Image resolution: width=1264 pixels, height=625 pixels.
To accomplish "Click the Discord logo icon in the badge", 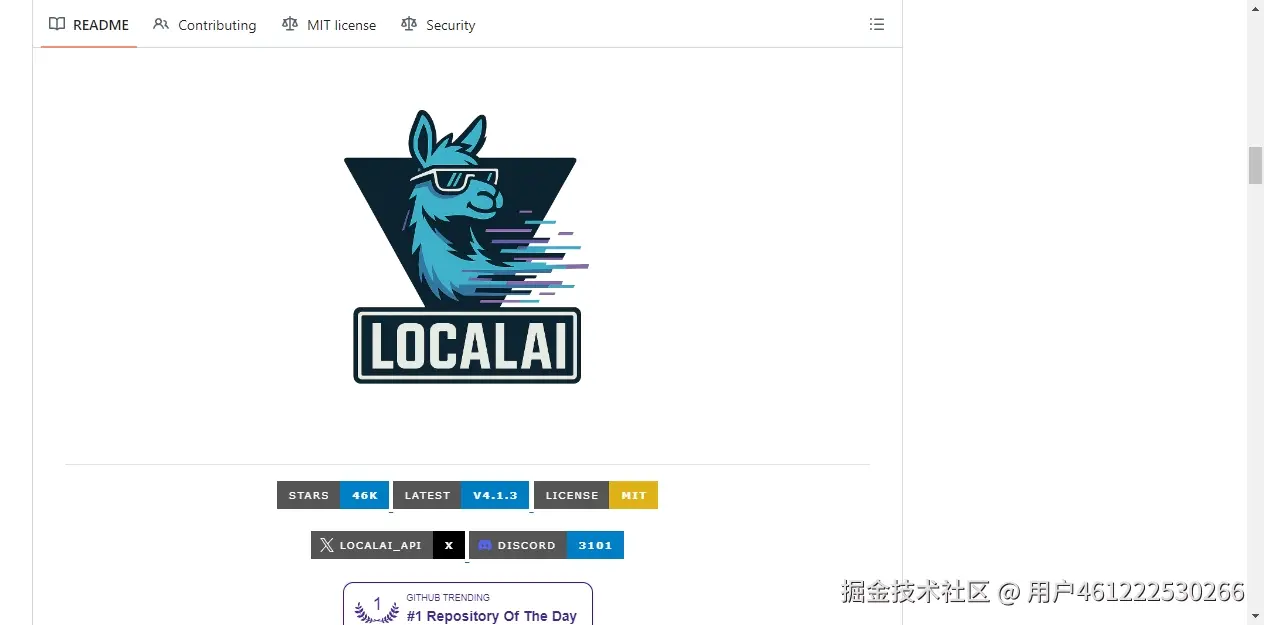I will pos(485,545).
